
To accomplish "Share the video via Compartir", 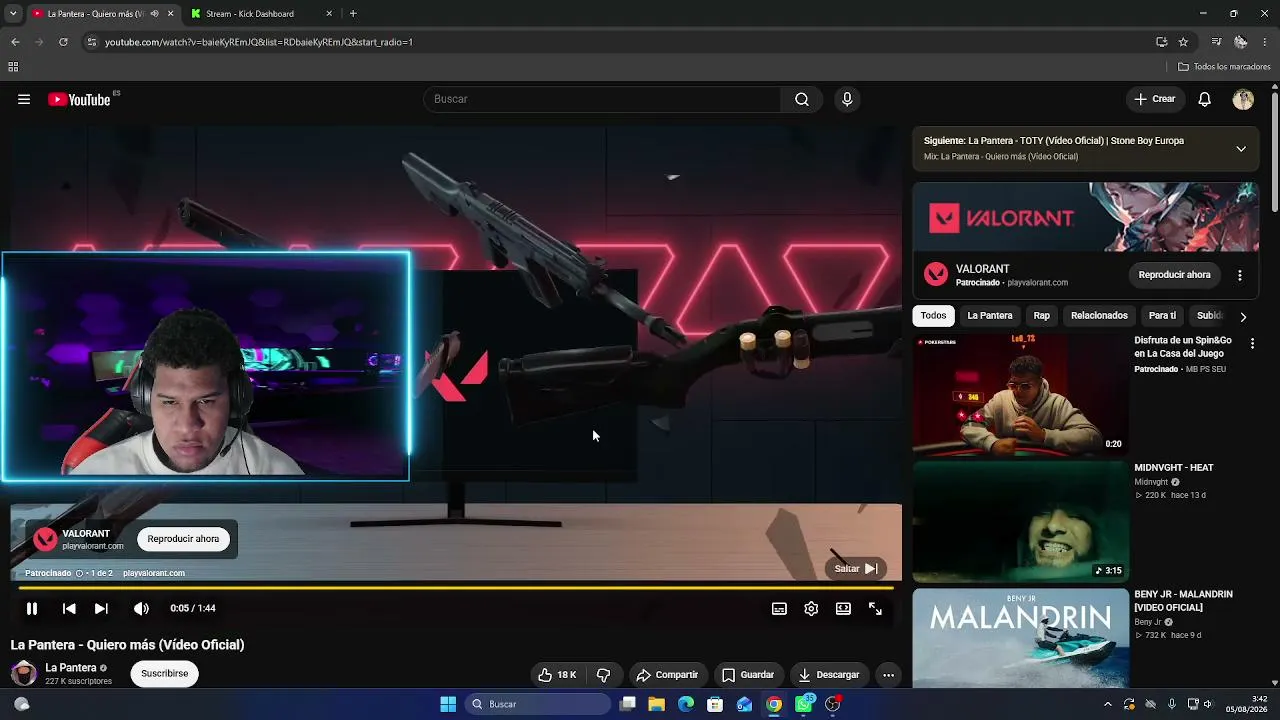I will [667, 675].
